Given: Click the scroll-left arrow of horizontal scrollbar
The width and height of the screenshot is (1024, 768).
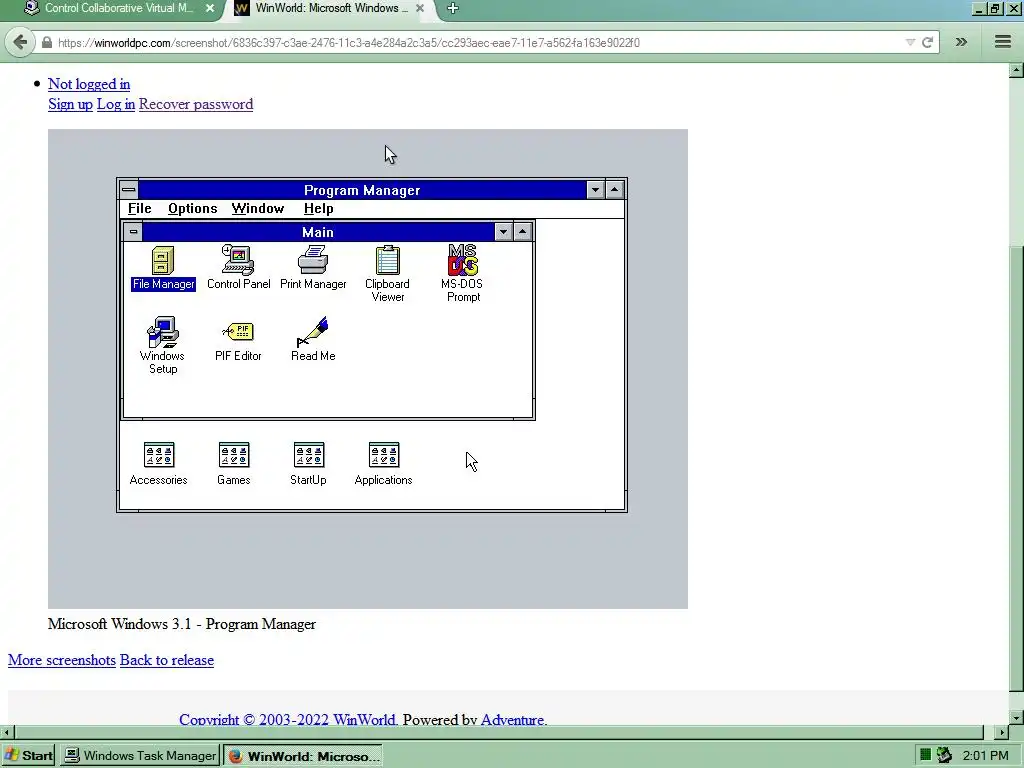Looking at the screenshot, I should point(7,732).
